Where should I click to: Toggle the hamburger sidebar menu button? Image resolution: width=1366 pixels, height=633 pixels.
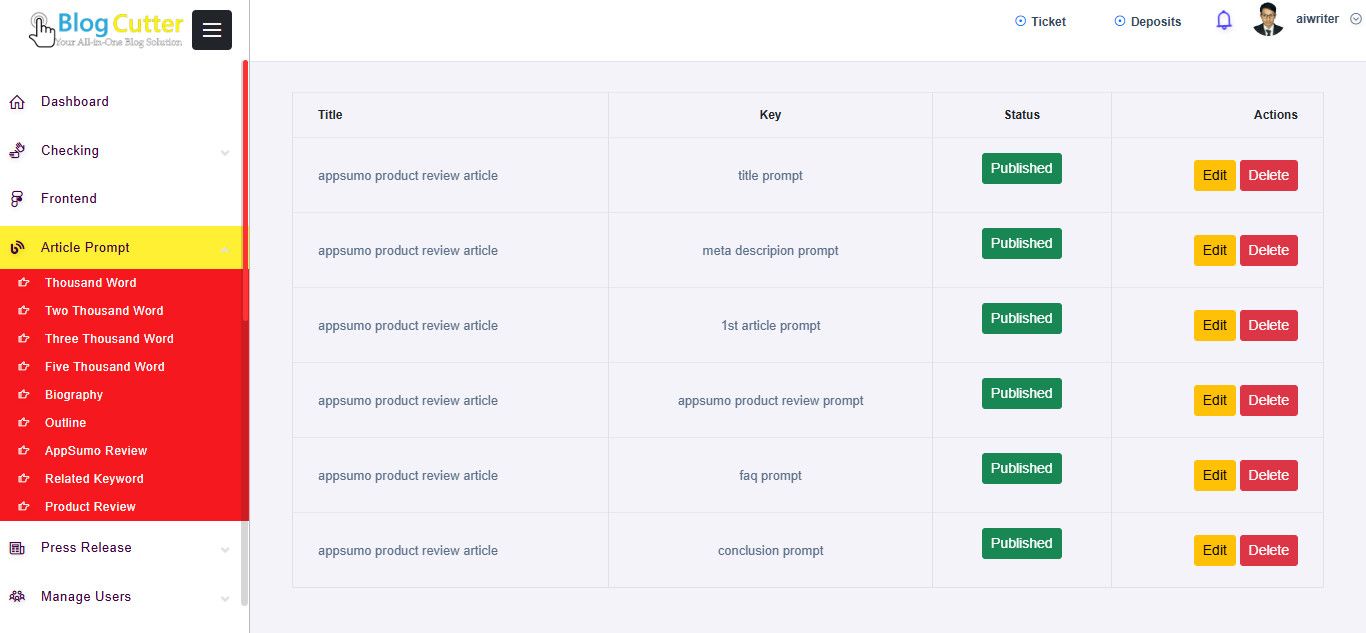(211, 30)
